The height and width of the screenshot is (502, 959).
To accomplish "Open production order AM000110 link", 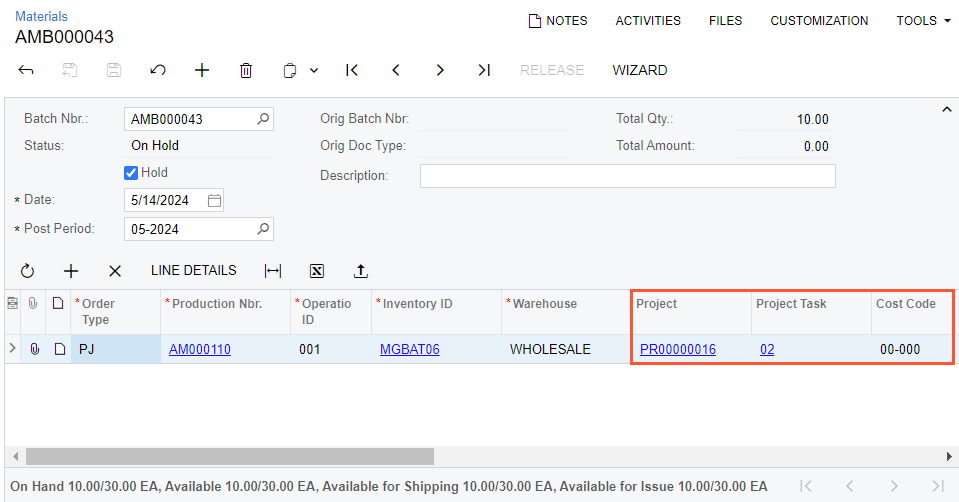I will 200,349.
